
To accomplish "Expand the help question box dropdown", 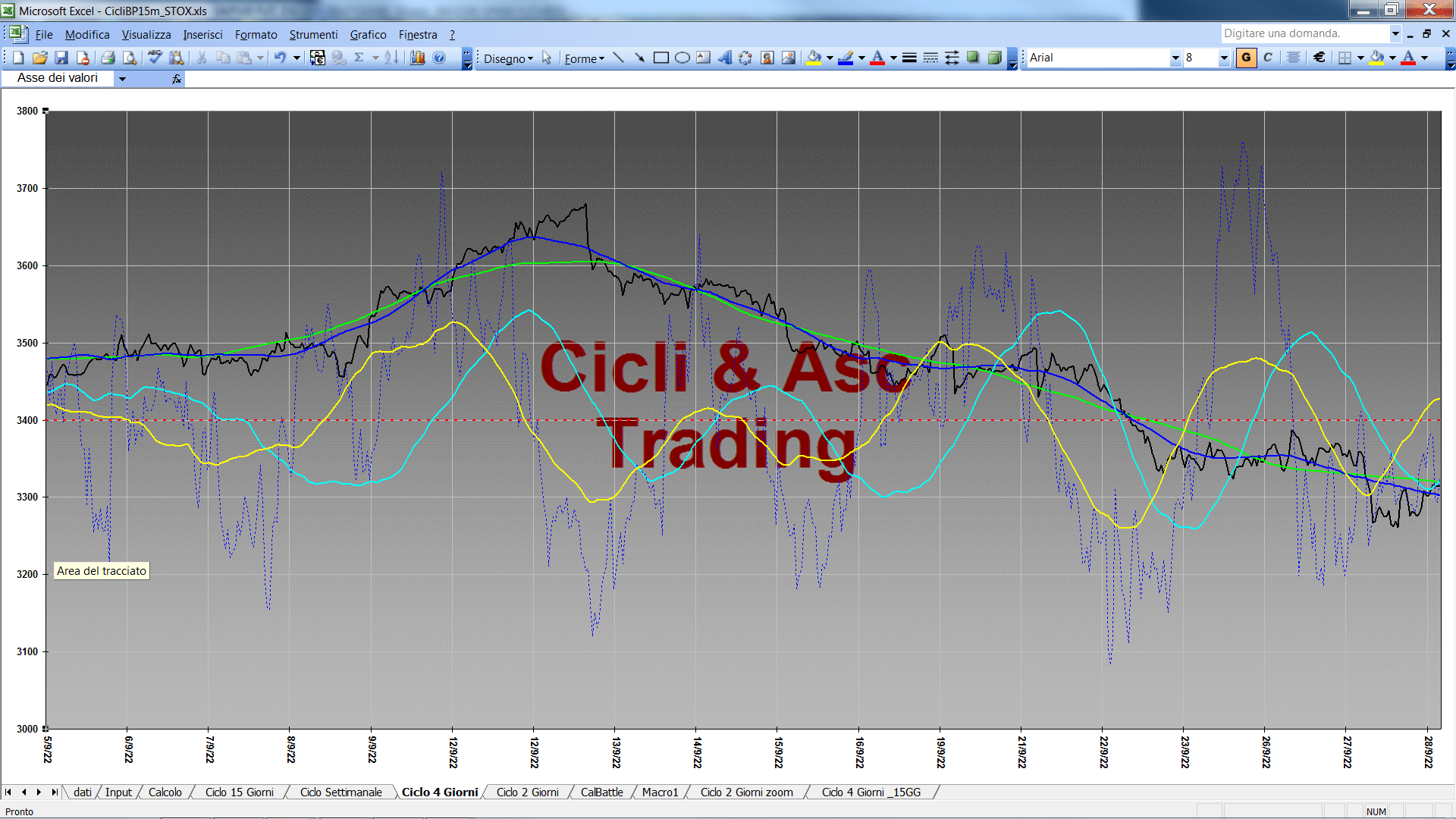I will (x=1395, y=33).
